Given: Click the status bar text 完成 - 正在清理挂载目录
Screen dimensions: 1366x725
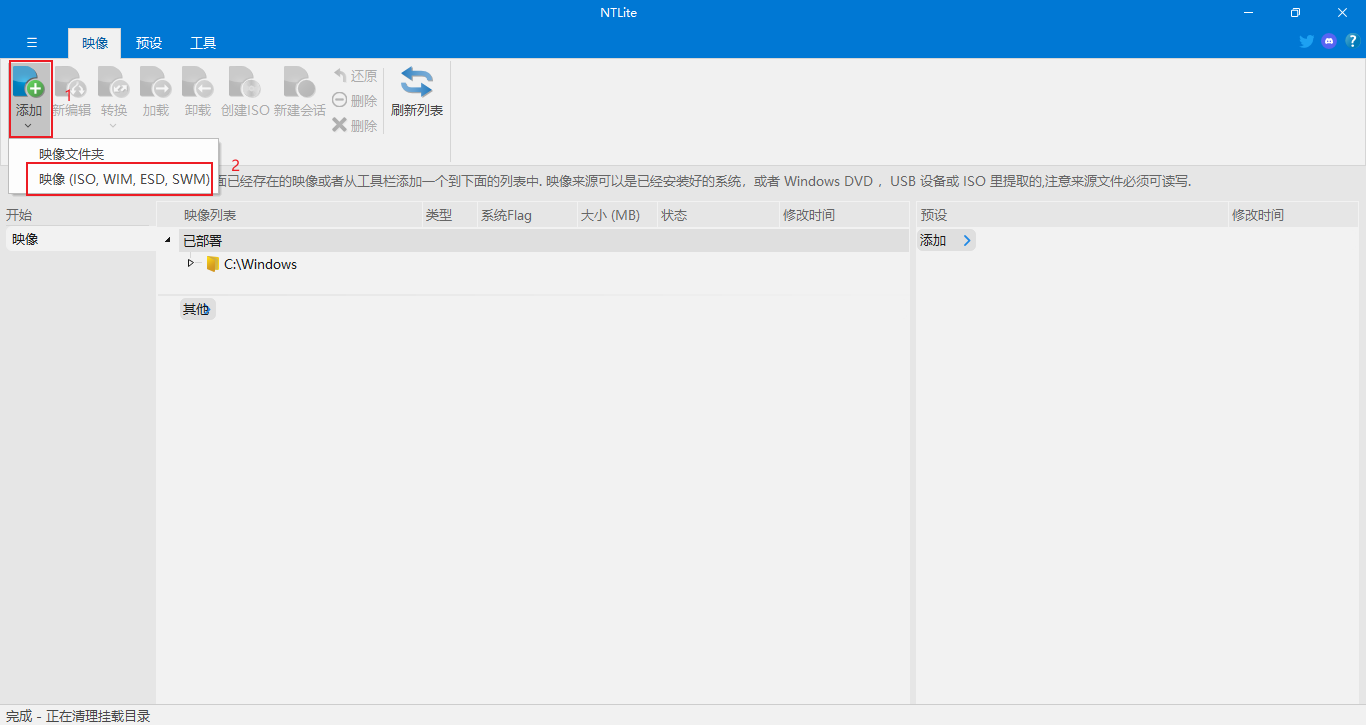Looking at the screenshot, I should [78, 716].
